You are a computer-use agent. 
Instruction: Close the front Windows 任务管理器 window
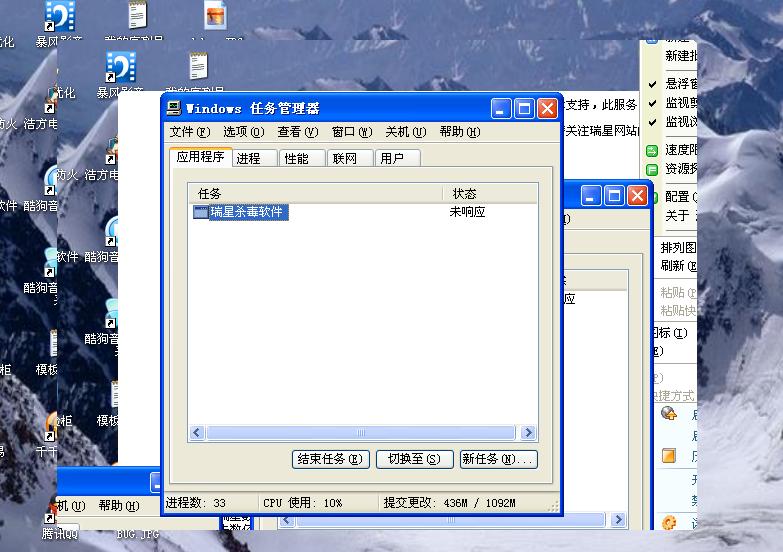547,108
